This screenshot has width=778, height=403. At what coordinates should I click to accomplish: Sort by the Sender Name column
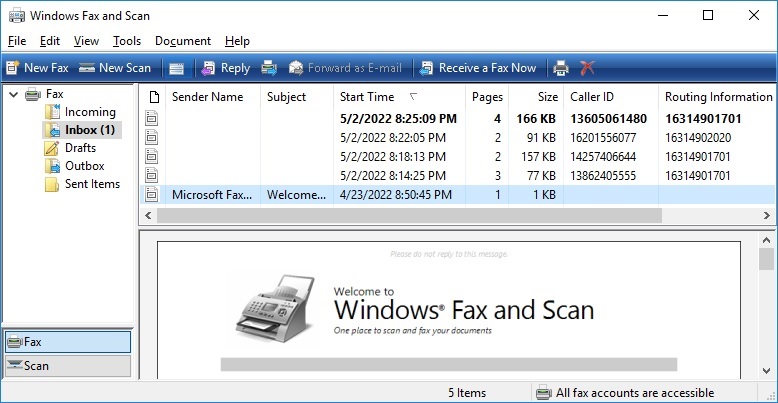(213, 97)
